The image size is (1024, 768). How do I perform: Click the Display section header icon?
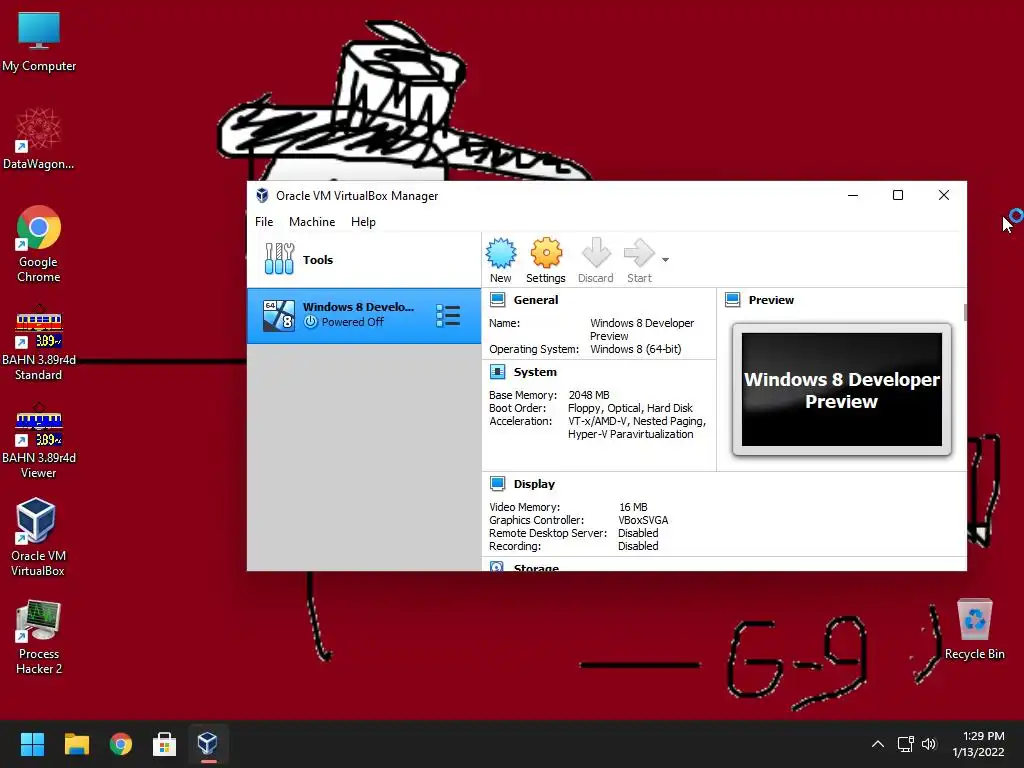coord(498,484)
